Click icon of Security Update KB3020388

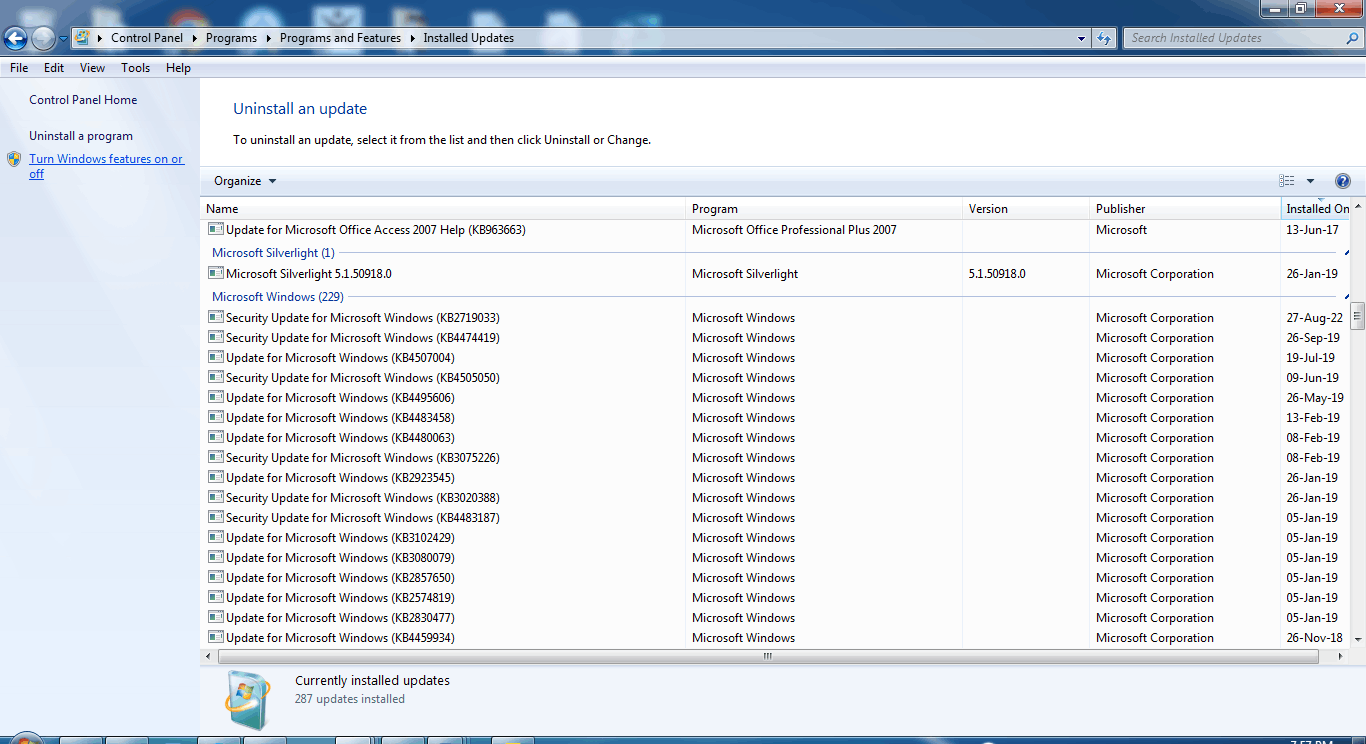215,497
